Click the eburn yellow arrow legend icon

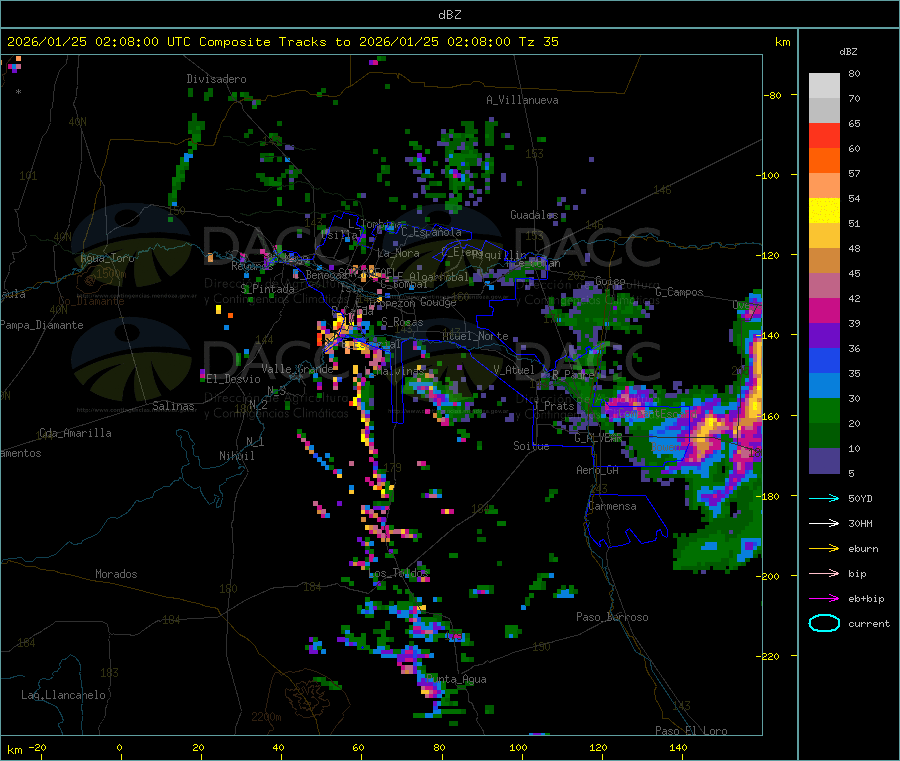coord(824,549)
